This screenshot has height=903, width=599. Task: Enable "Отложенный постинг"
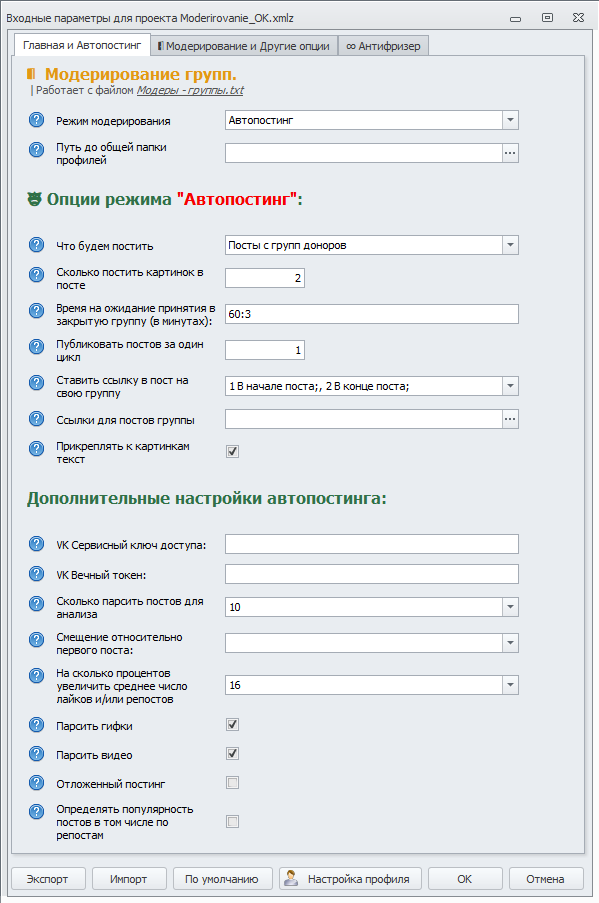pyautogui.click(x=232, y=782)
